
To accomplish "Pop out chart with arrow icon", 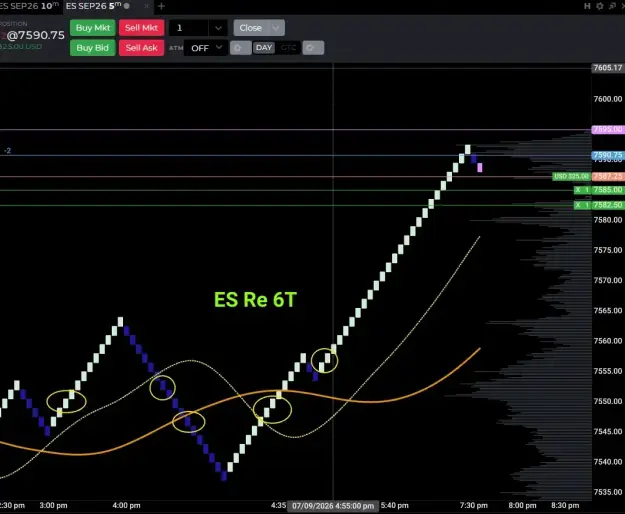I will [x=612, y=6].
